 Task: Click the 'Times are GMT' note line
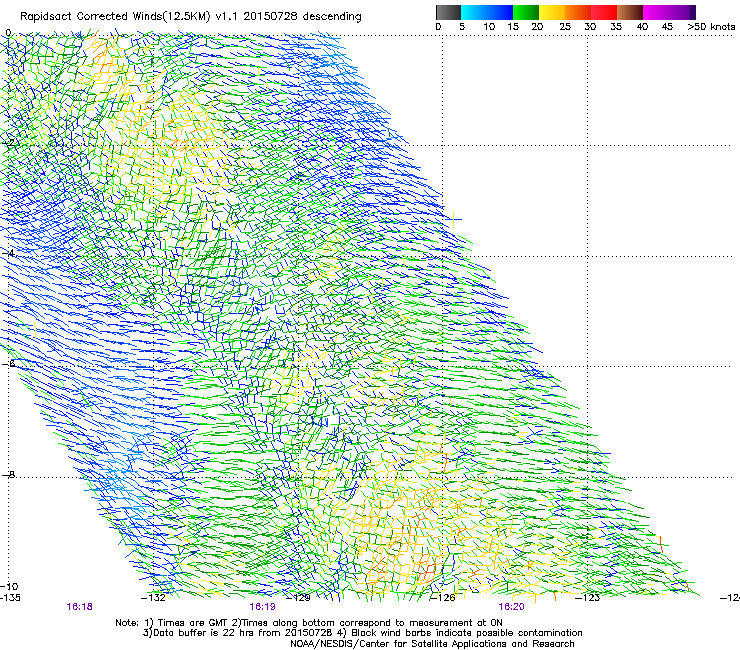click(309, 623)
